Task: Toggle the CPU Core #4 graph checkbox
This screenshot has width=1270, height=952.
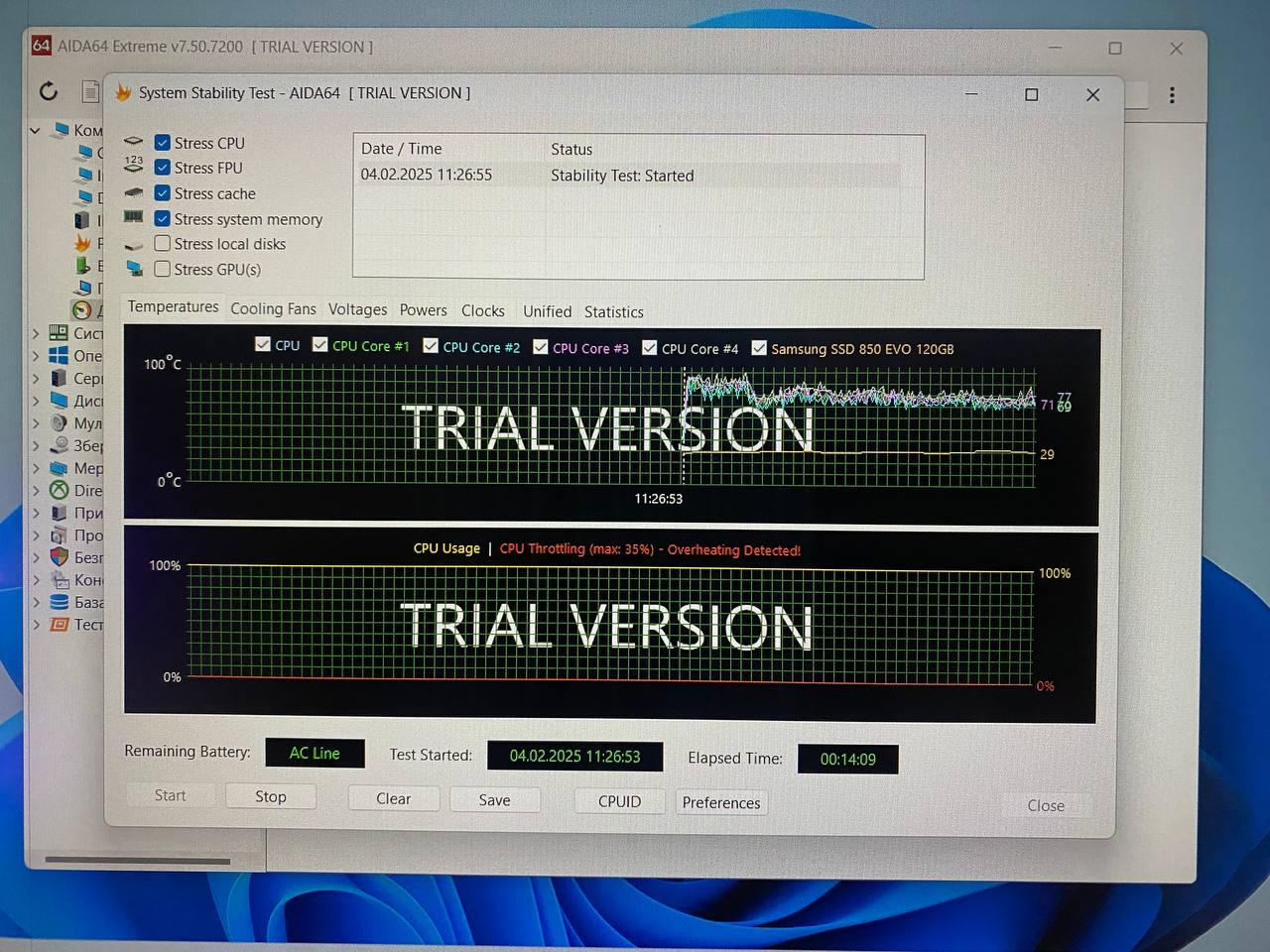Action: pyautogui.click(x=650, y=347)
